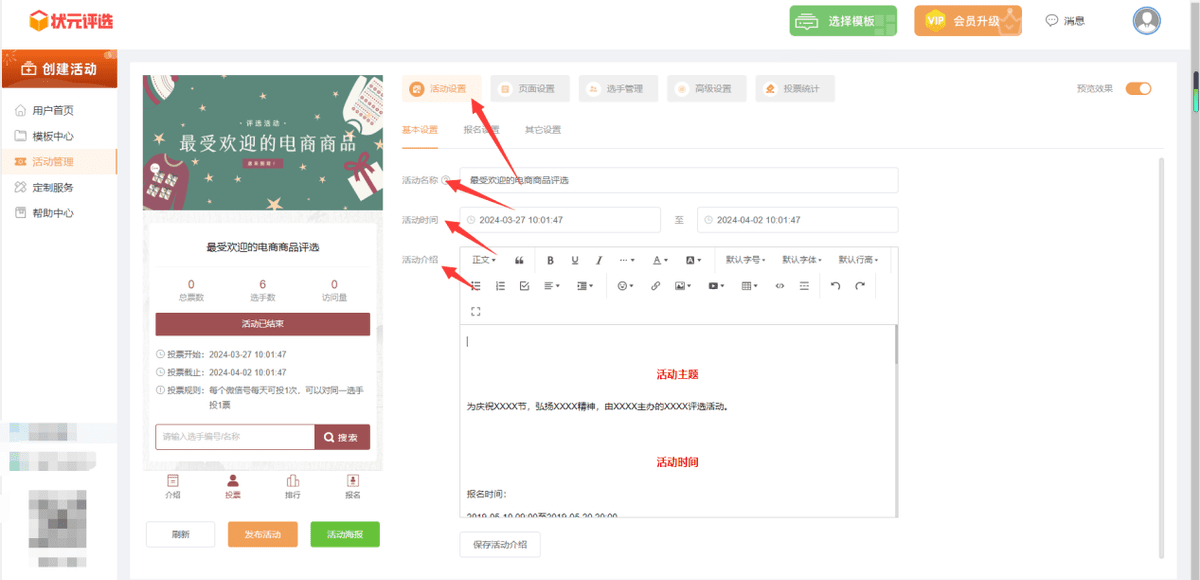Enter fullscreen mode with the editor expand icon
The image size is (1200, 580).
tap(475, 311)
